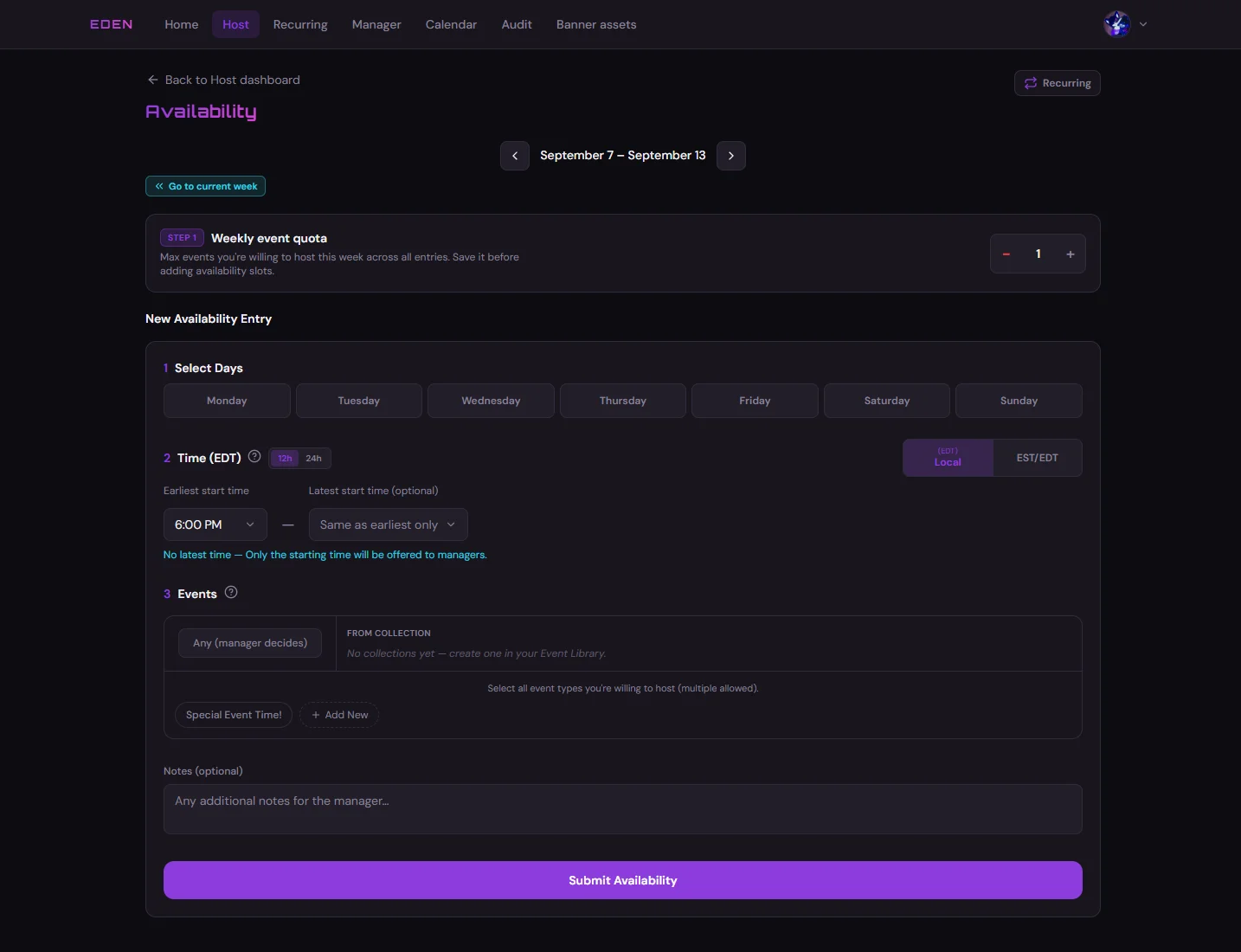Switch time format to 24h
The image size is (1241, 952).
pyautogui.click(x=313, y=459)
